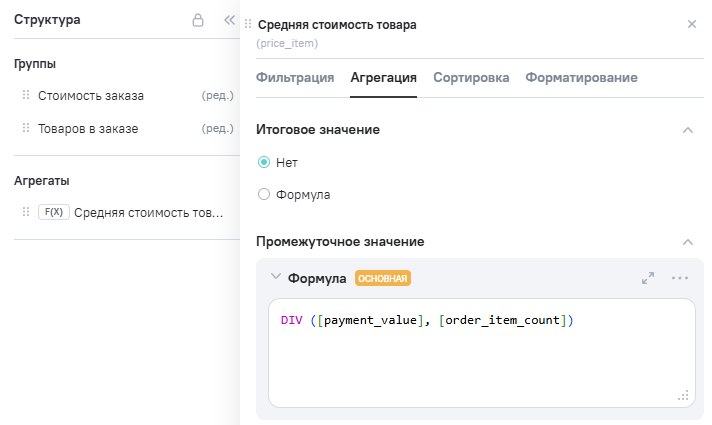Expand formula editor to full screen

click(648, 278)
